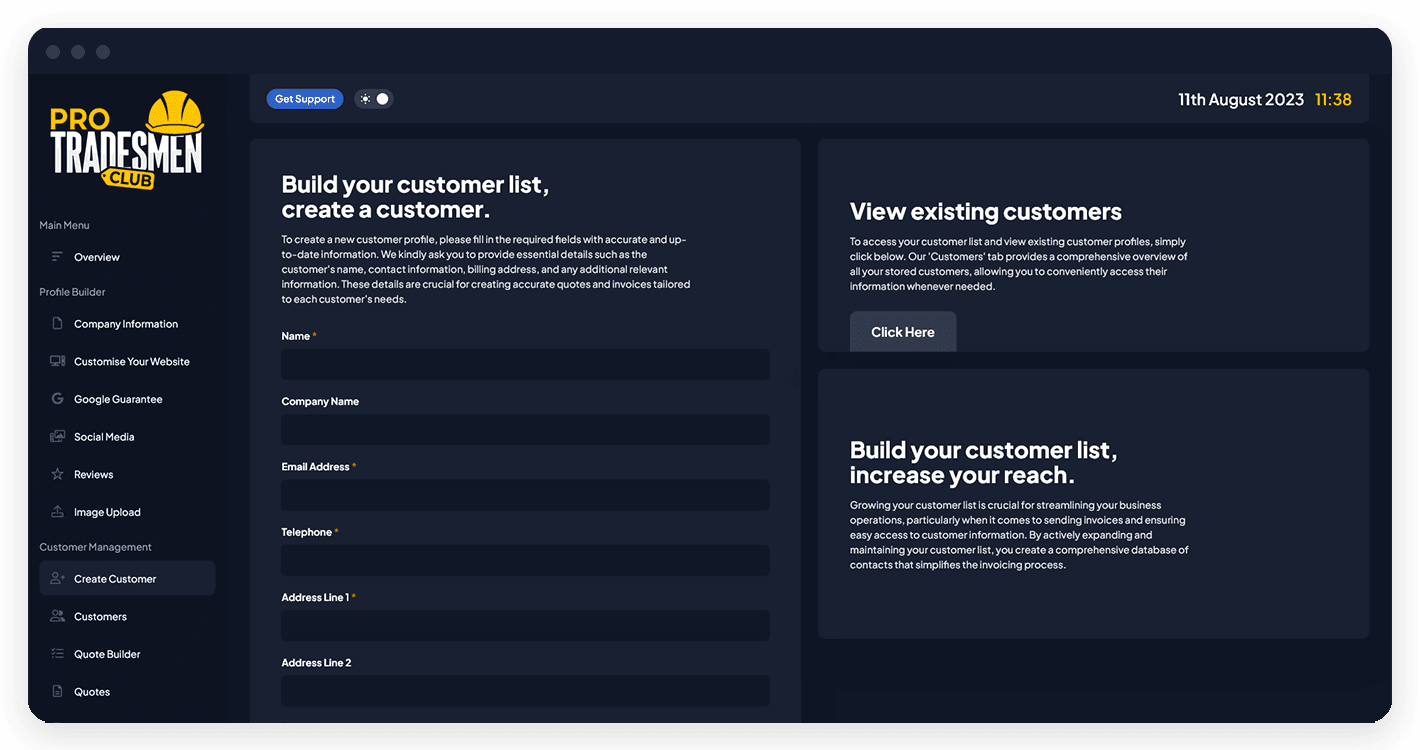Viewport: 1420px width, 750px height.
Task: Click the Customers people icon
Action: [57, 617]
